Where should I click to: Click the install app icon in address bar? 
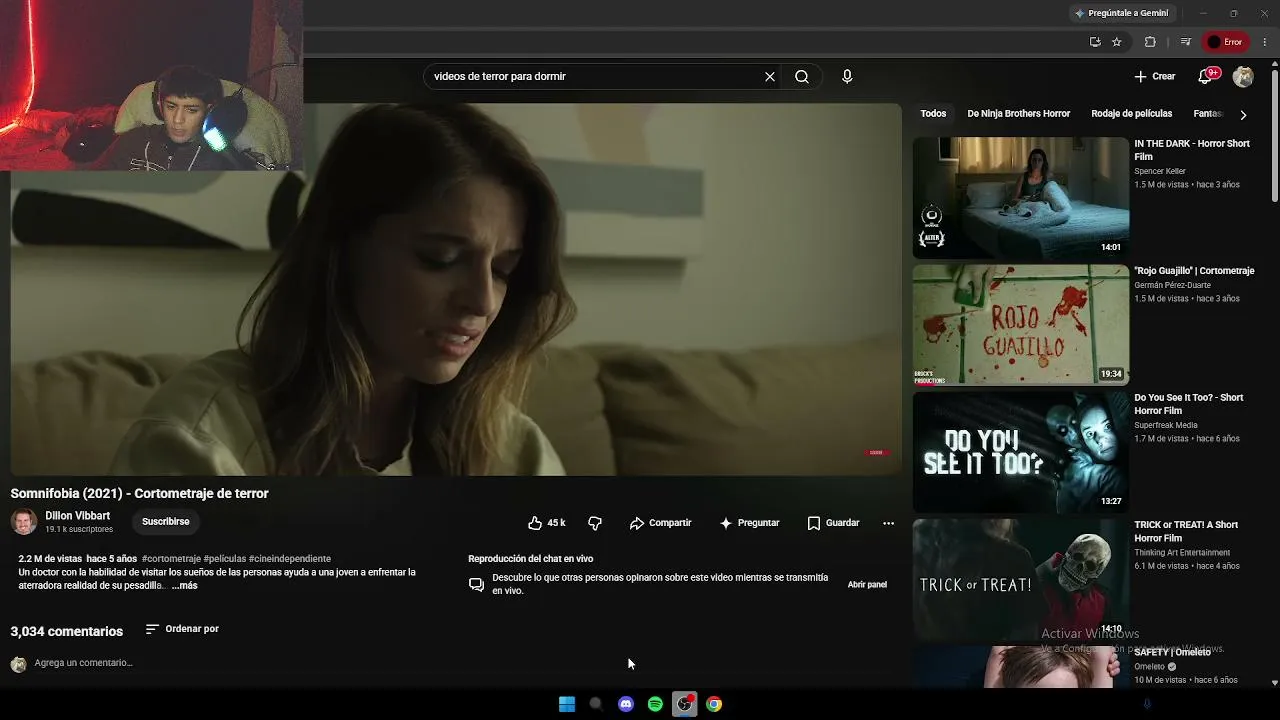[1095, 42]
